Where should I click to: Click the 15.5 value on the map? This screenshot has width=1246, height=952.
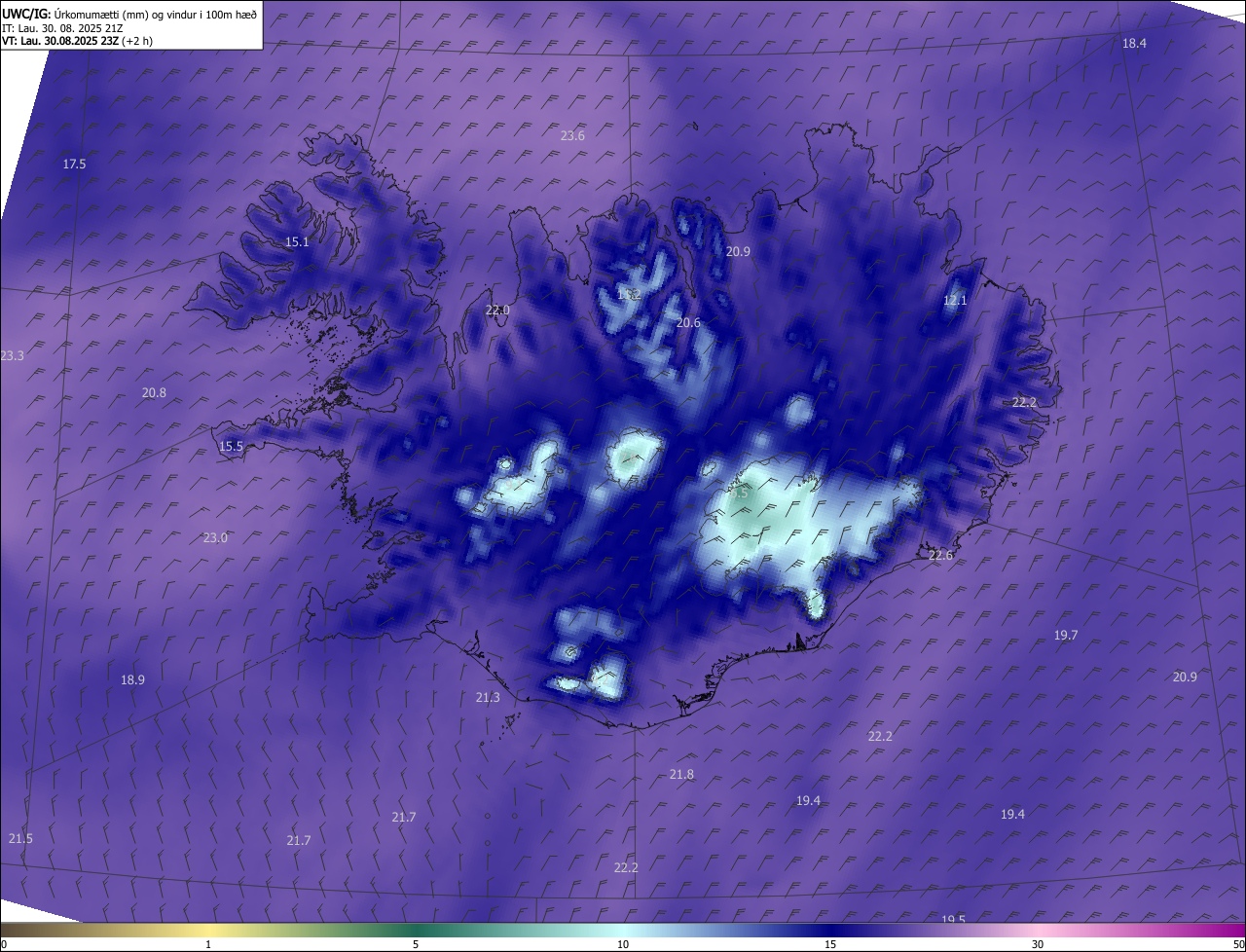[231, 447]
